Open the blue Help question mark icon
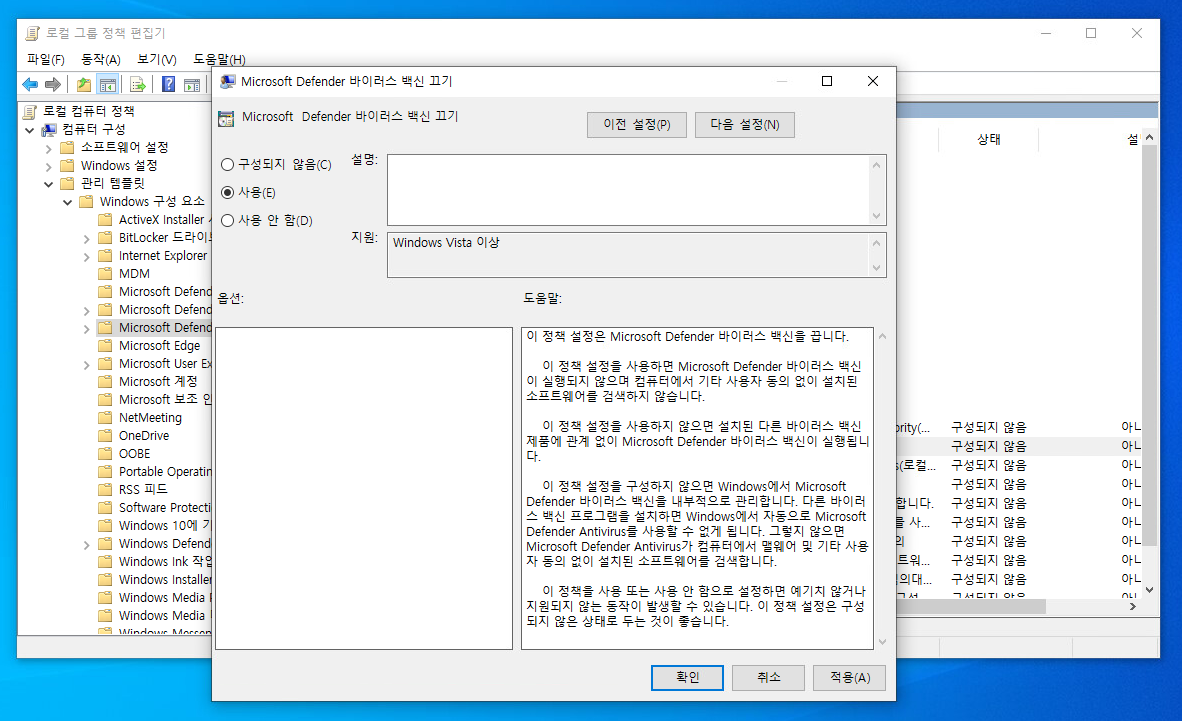The width and height of the screenshot is (1182, 721). click(x=168, y=84)
